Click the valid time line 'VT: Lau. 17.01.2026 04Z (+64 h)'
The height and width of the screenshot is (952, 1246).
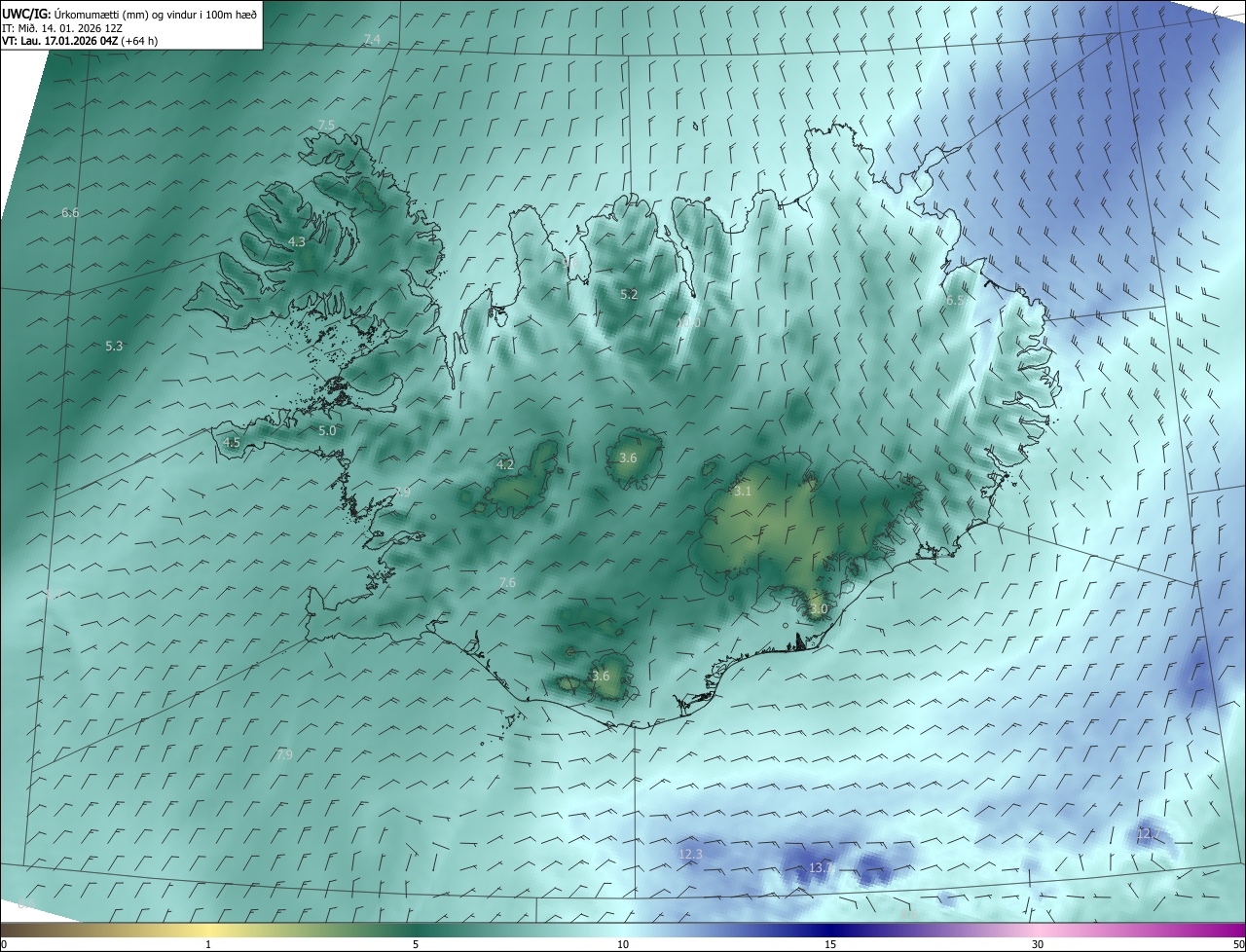(80, 41)
